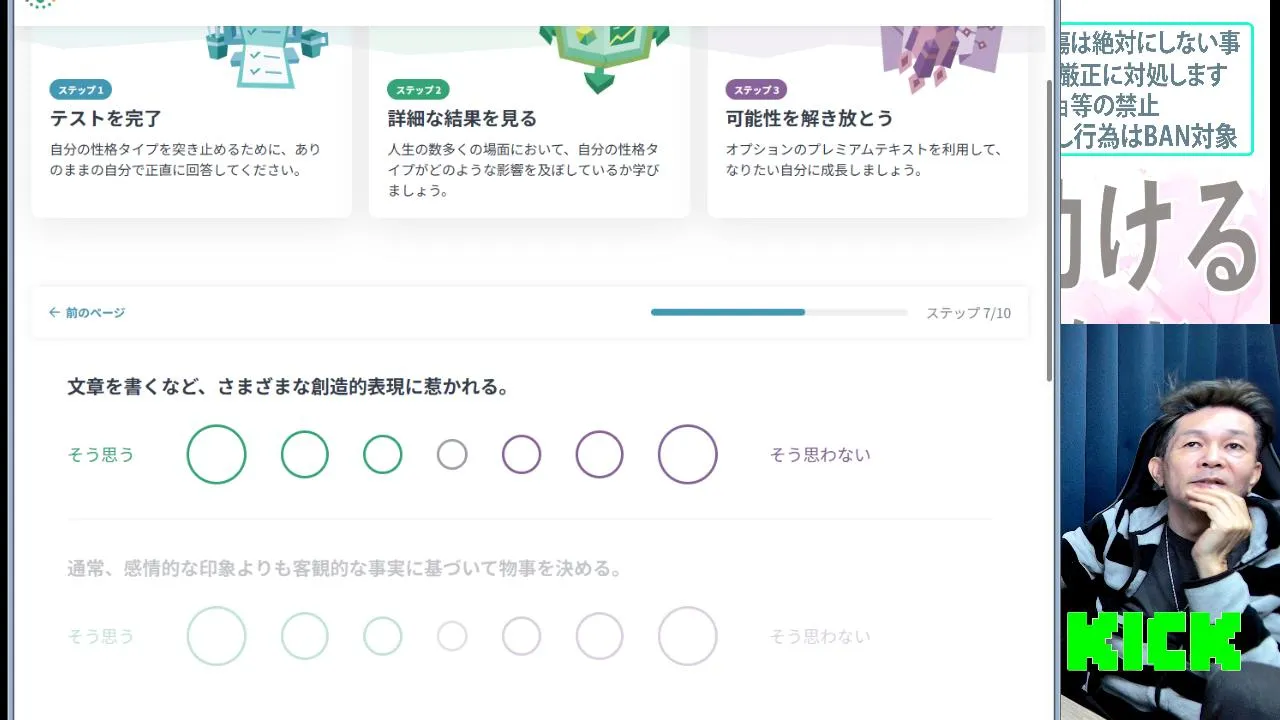Select largest purple 'そう思わない' circle for writing question
The image size is (1280, 720).
(x=688, y=454)
